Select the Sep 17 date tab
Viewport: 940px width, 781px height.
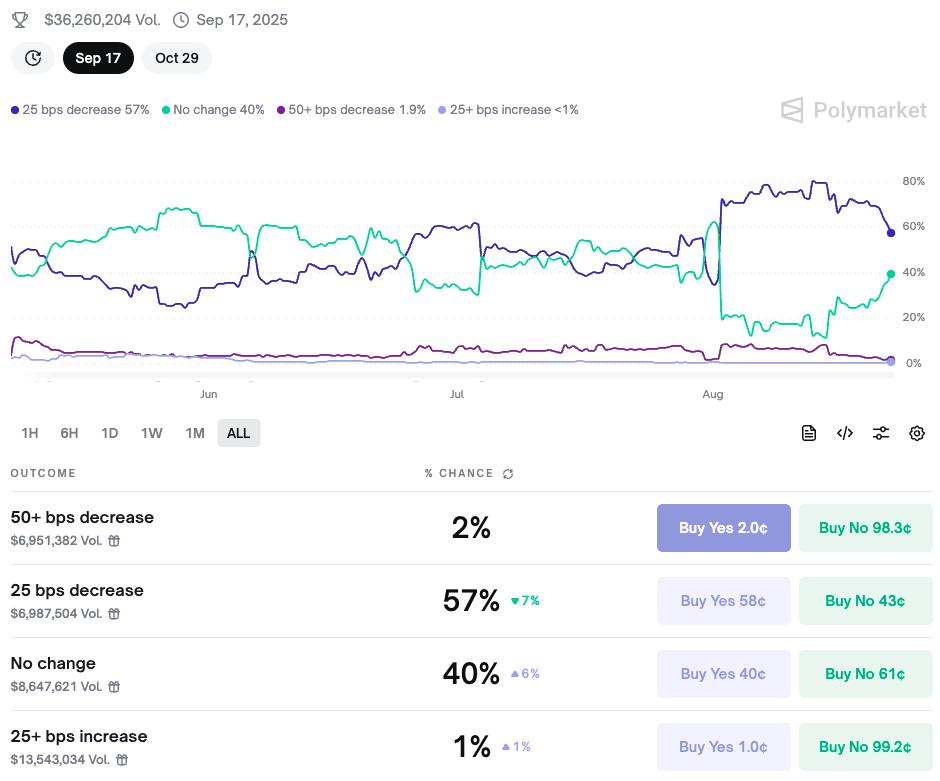tap(98, 58)
